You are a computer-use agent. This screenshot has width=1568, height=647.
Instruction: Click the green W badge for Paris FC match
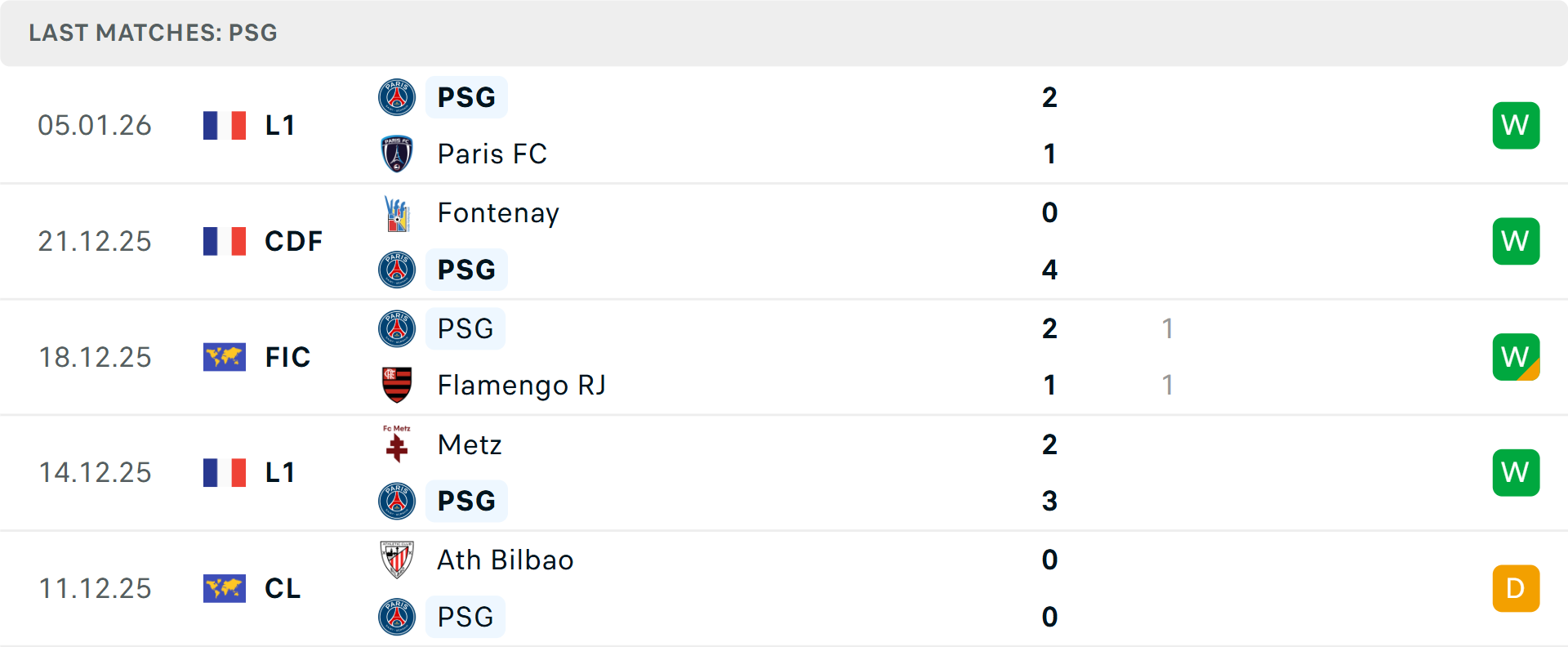[x=1516, y=125]
